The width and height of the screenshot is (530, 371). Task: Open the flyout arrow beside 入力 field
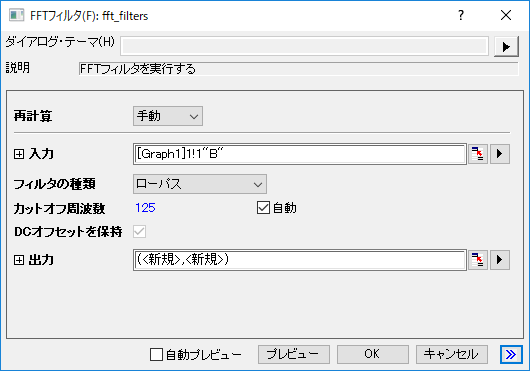click(x=500, y=154)
